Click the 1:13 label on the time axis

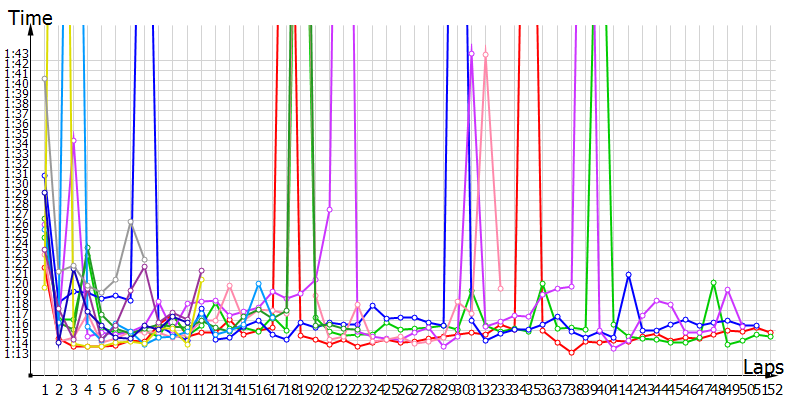point(17,353)
